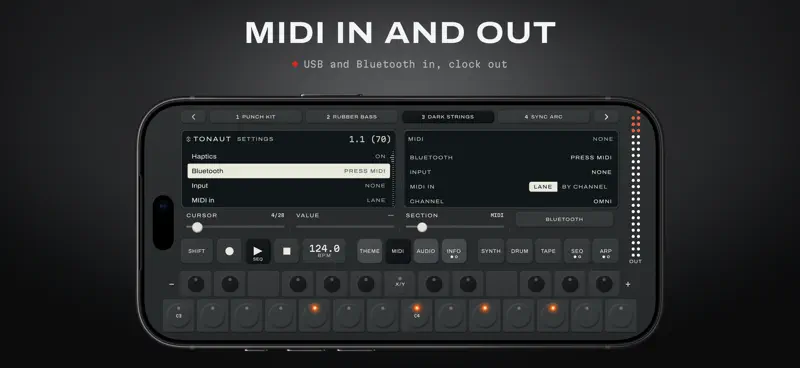The height and width of the screenshot is (368, 800).
Task: Tap the 1.1 (70) position readout
Action: pyautogui.click(x=370, y=139)
